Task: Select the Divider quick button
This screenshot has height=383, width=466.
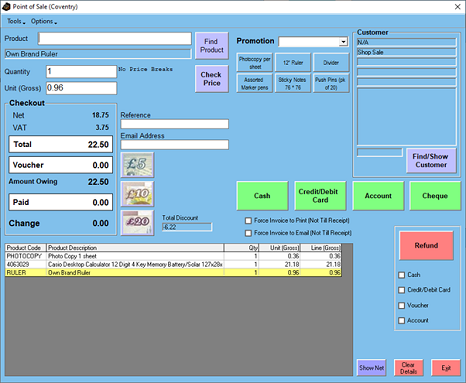Action: coord(331,63)
